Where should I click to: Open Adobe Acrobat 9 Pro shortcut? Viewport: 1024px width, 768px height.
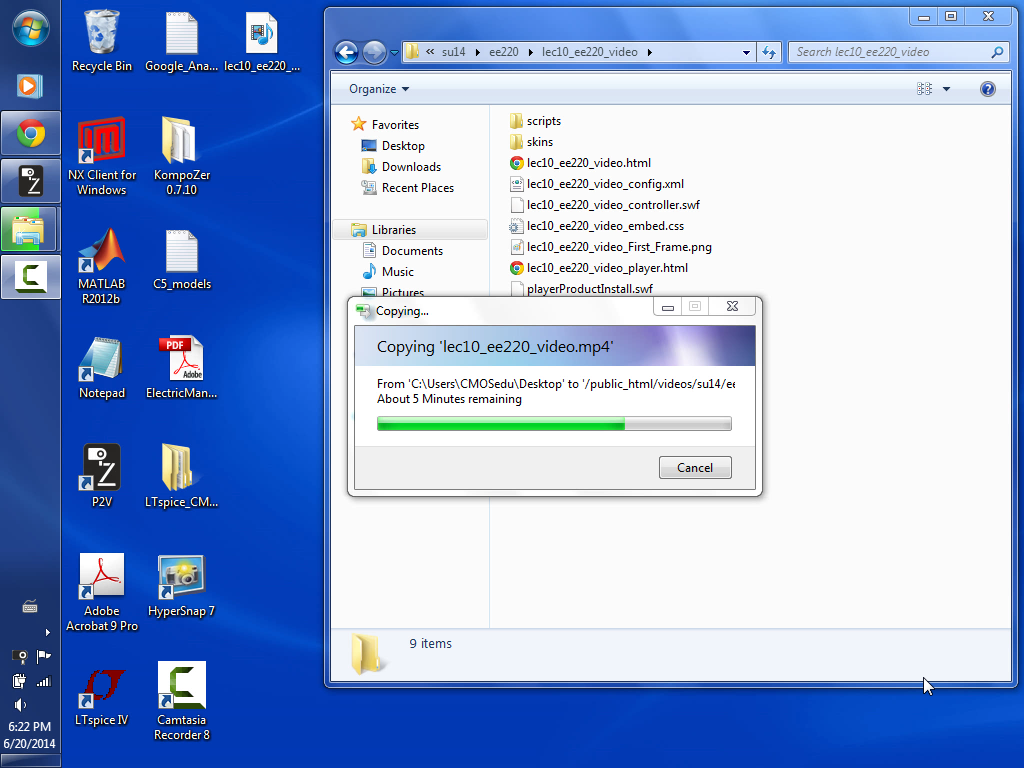pos(102,578)
